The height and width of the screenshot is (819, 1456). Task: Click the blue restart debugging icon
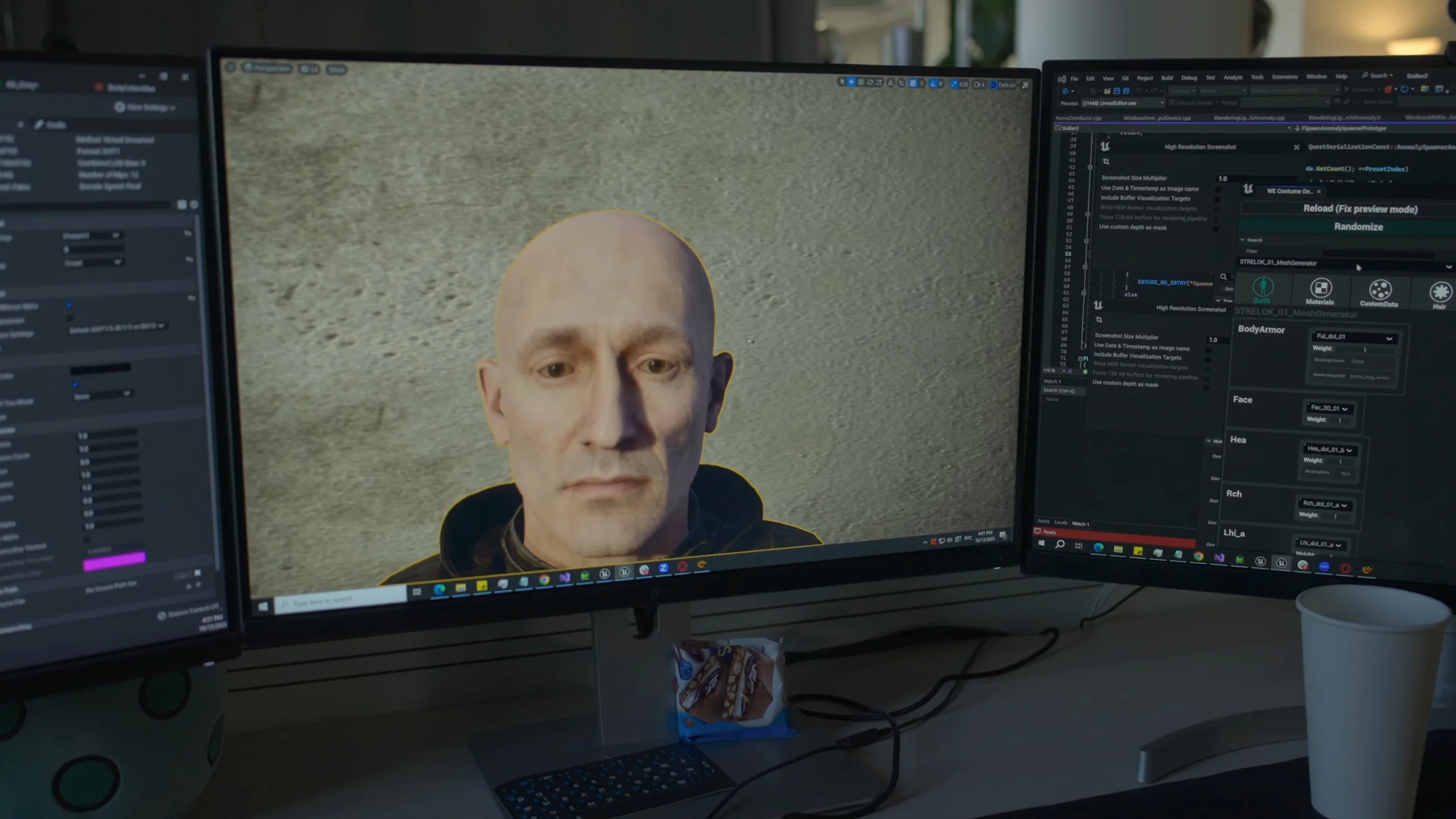click(1405, 89)
